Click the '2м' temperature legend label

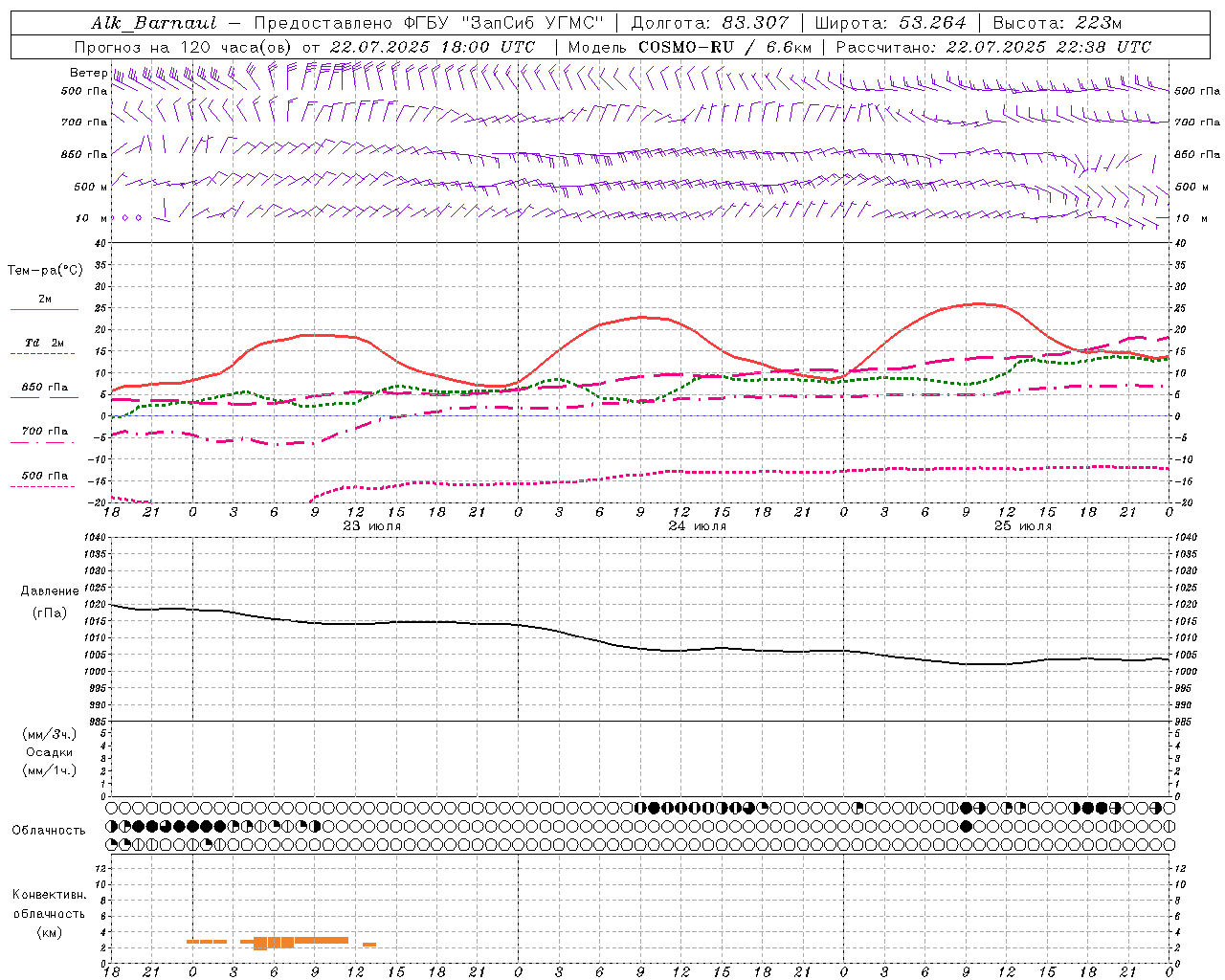(x=45, y=300)
